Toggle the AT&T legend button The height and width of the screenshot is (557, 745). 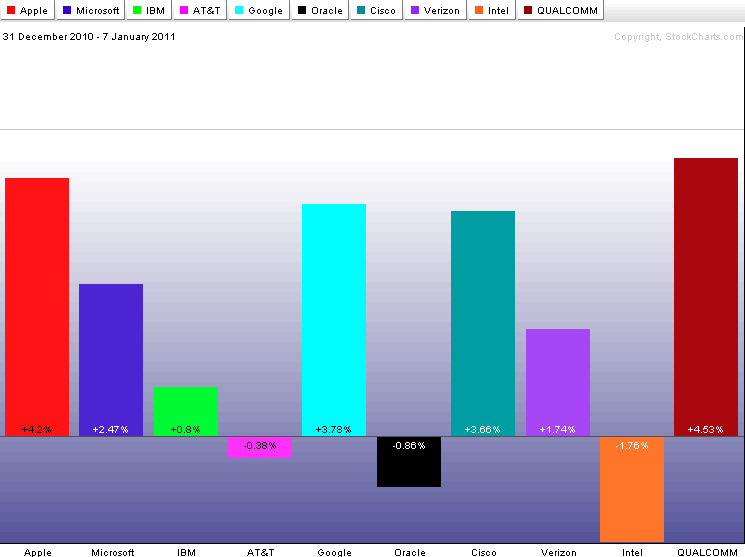point(200,10)
